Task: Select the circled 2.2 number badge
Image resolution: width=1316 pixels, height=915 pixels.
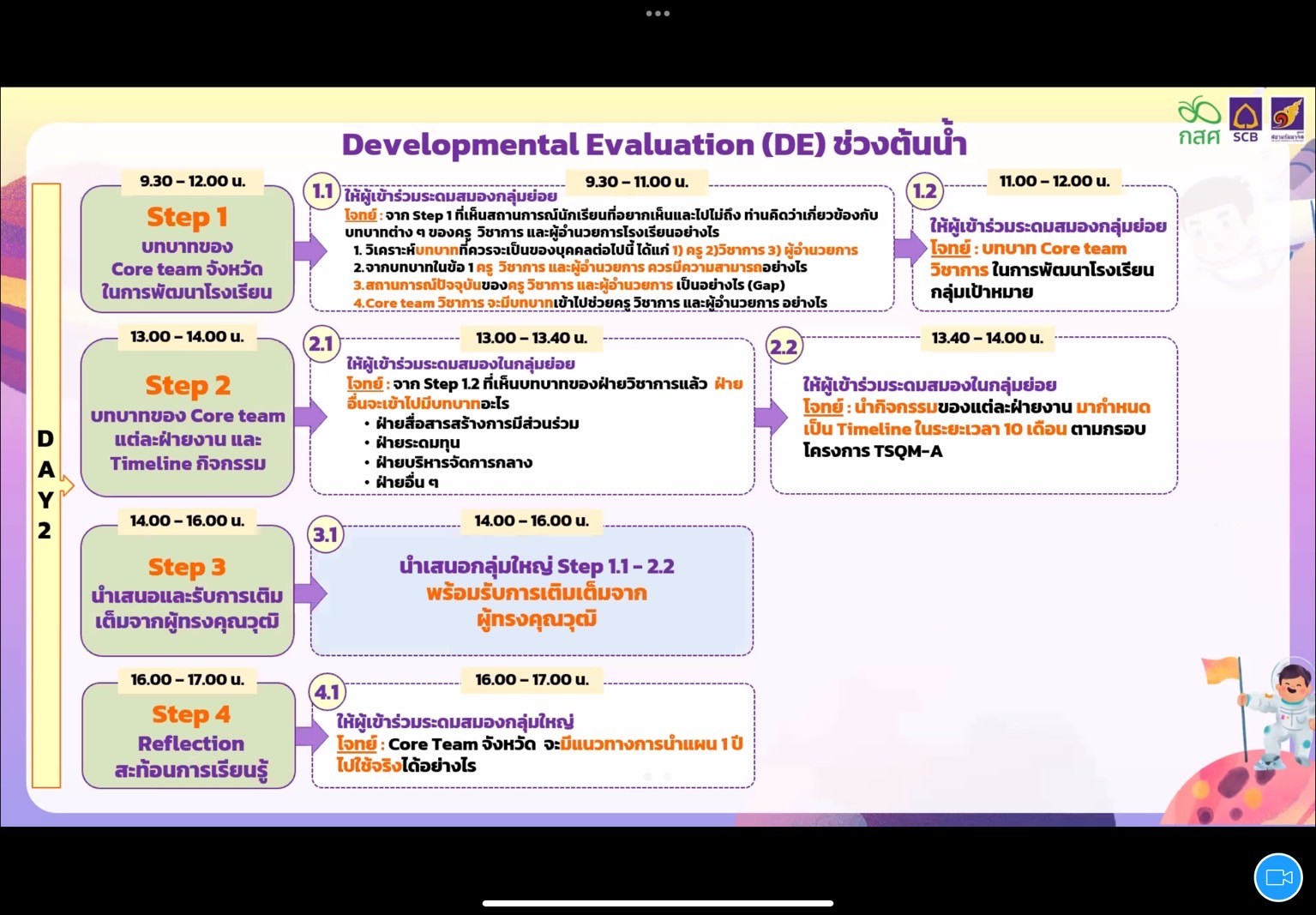Action: 784,346
